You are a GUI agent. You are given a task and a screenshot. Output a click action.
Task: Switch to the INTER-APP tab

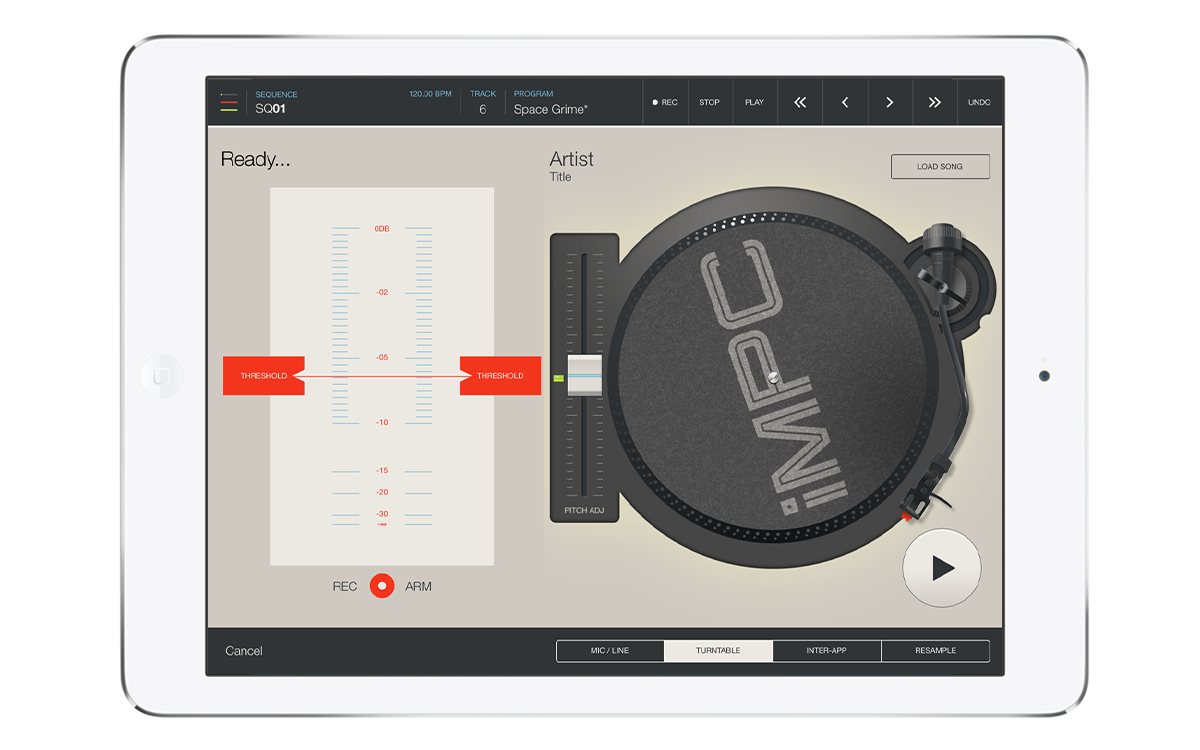(826, 651)
